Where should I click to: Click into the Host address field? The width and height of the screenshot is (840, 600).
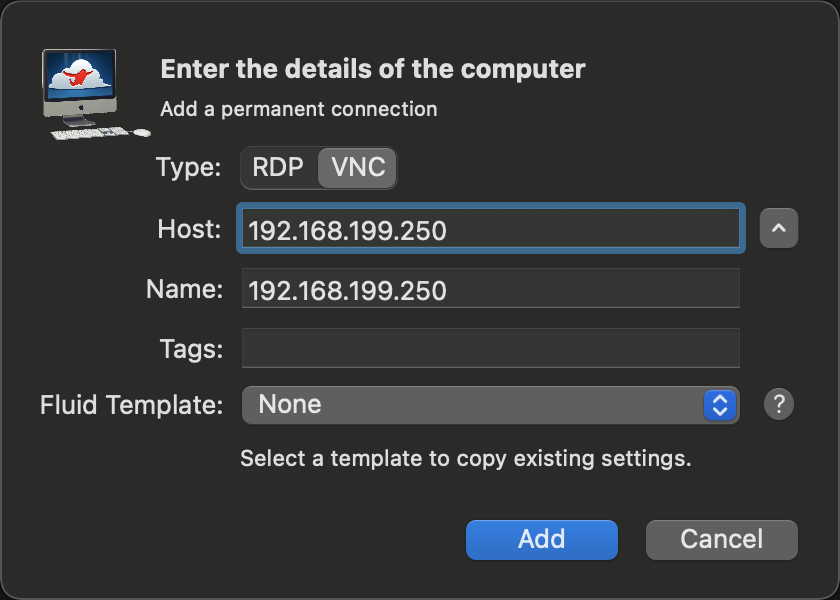(x=490, y=230)
